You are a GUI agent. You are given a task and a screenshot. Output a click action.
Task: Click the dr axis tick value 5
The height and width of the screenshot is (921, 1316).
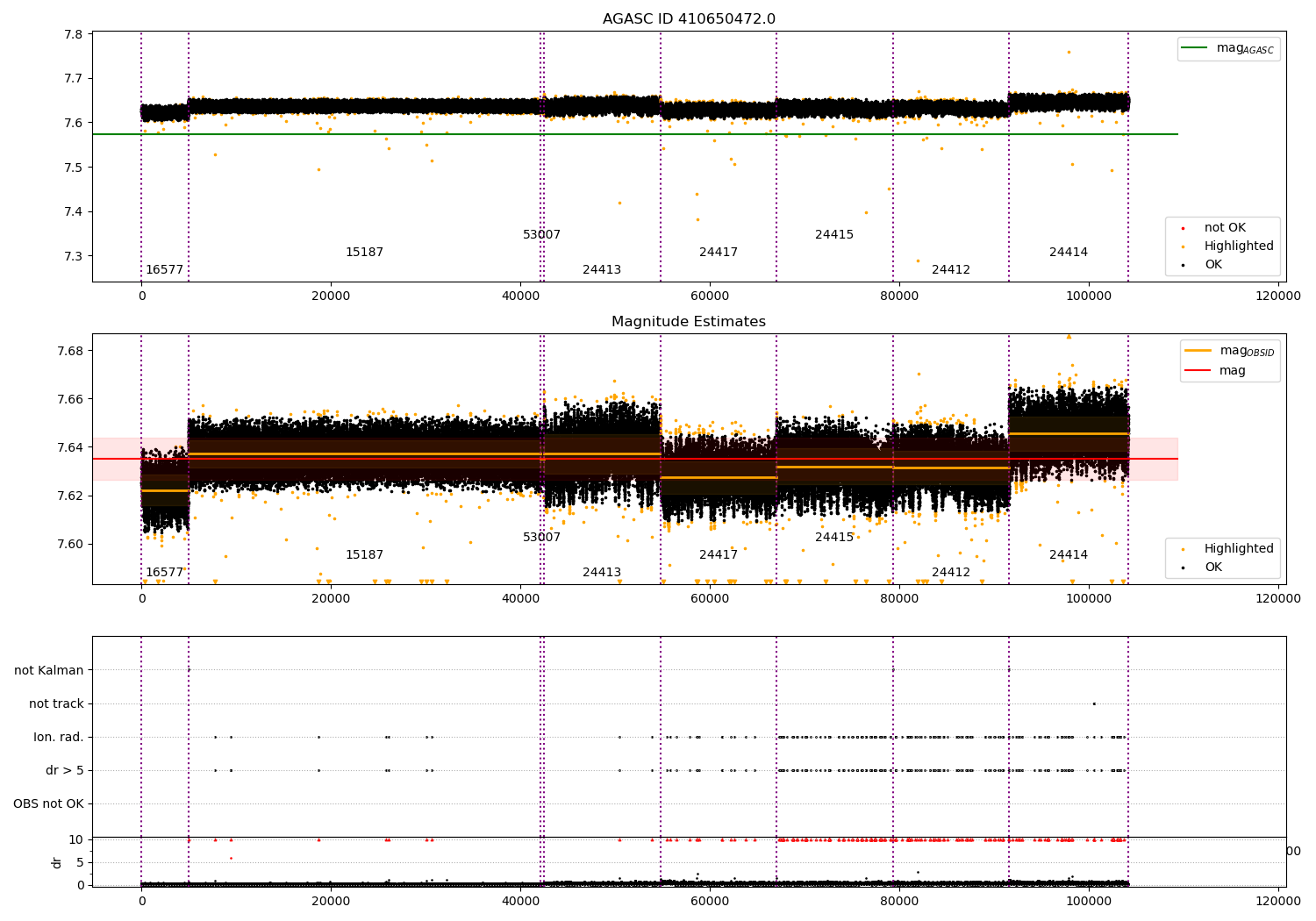[x=80, y=862]
